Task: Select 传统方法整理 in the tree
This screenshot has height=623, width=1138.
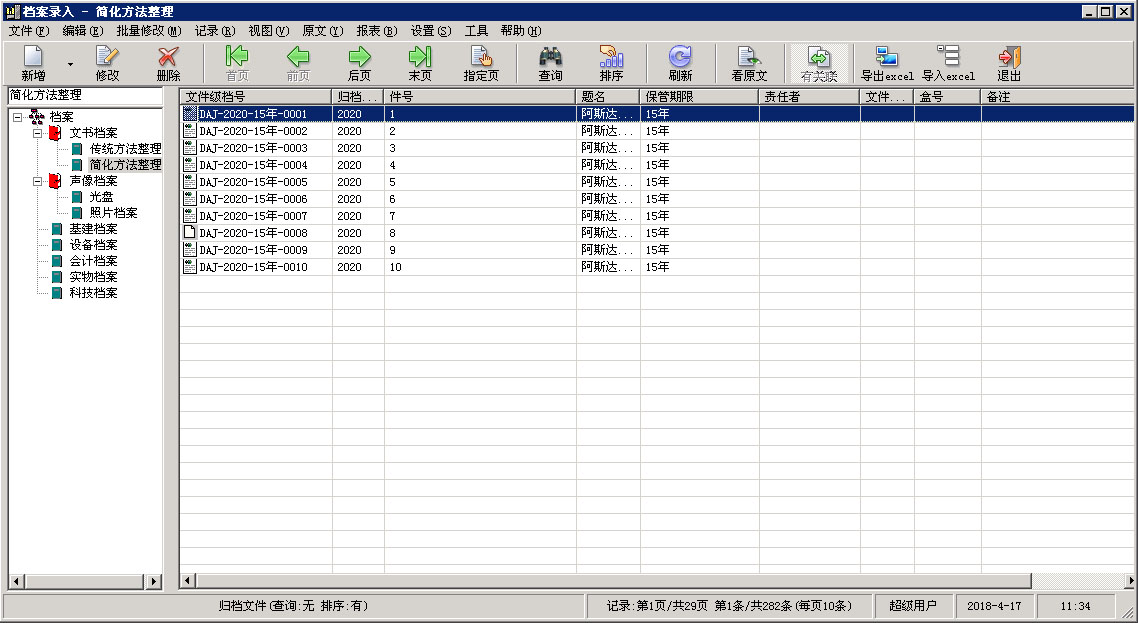Action: pyautogui.click(x=125, y=149)
